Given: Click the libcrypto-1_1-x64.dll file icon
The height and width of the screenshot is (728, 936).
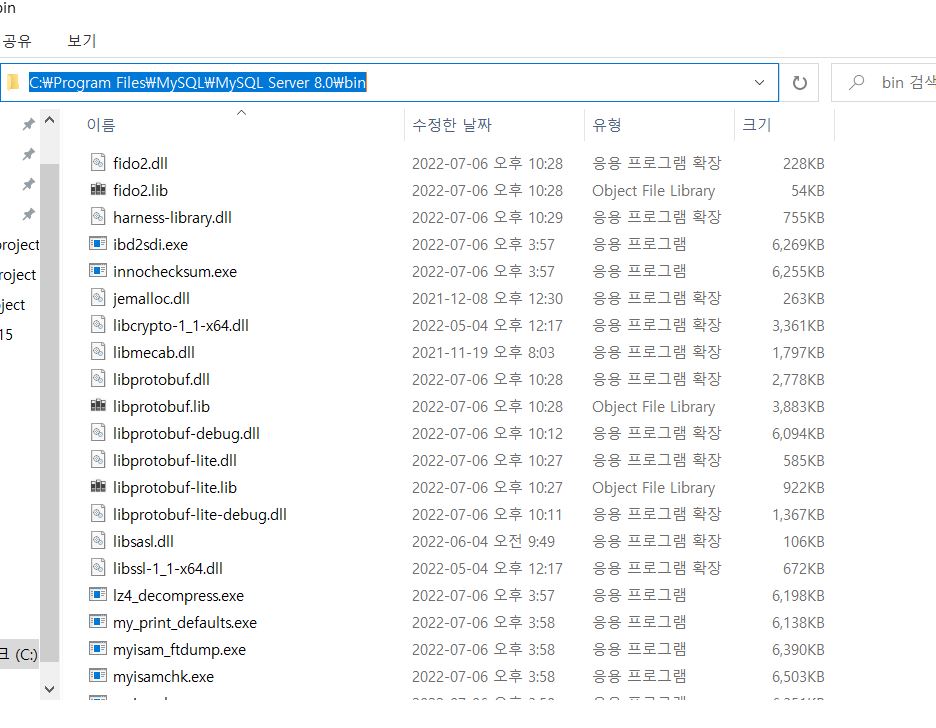Looking at the screenshot, I should click(98, 325).
